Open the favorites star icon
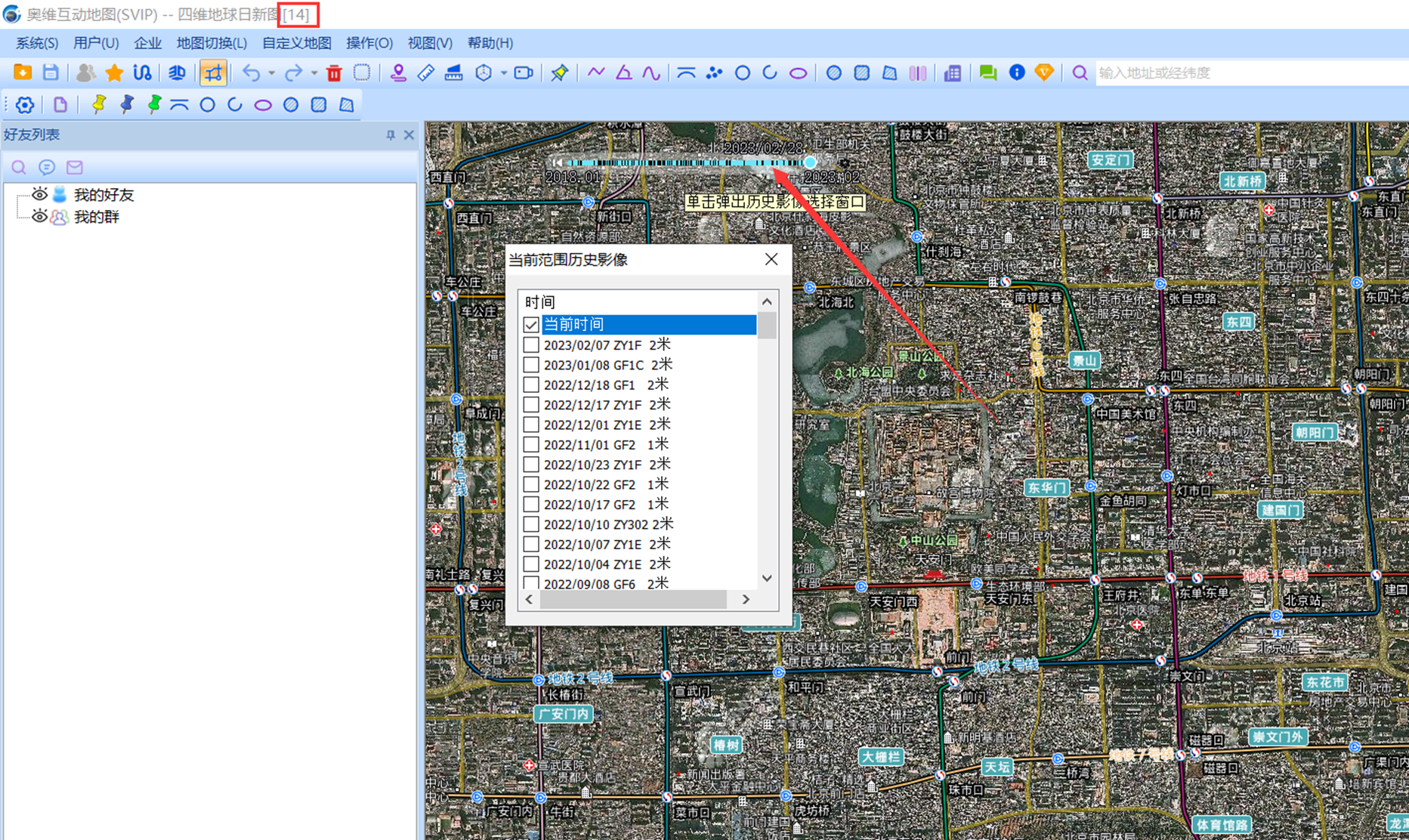The width and height of the screenshot is (1409, 840). tap(114, 73)
